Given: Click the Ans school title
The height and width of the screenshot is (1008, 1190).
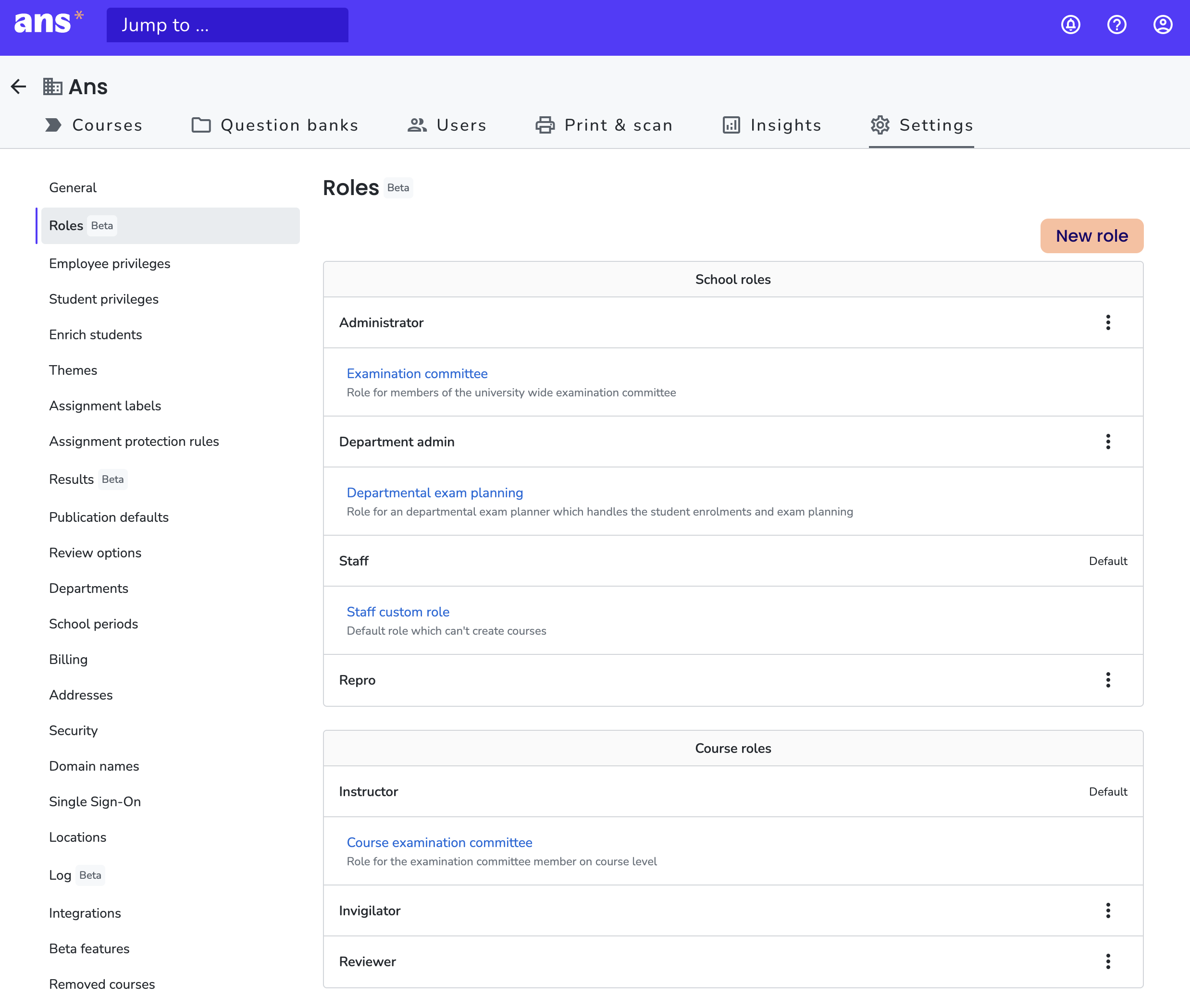Looking at the screenshot, I should (x=88, y=87).
